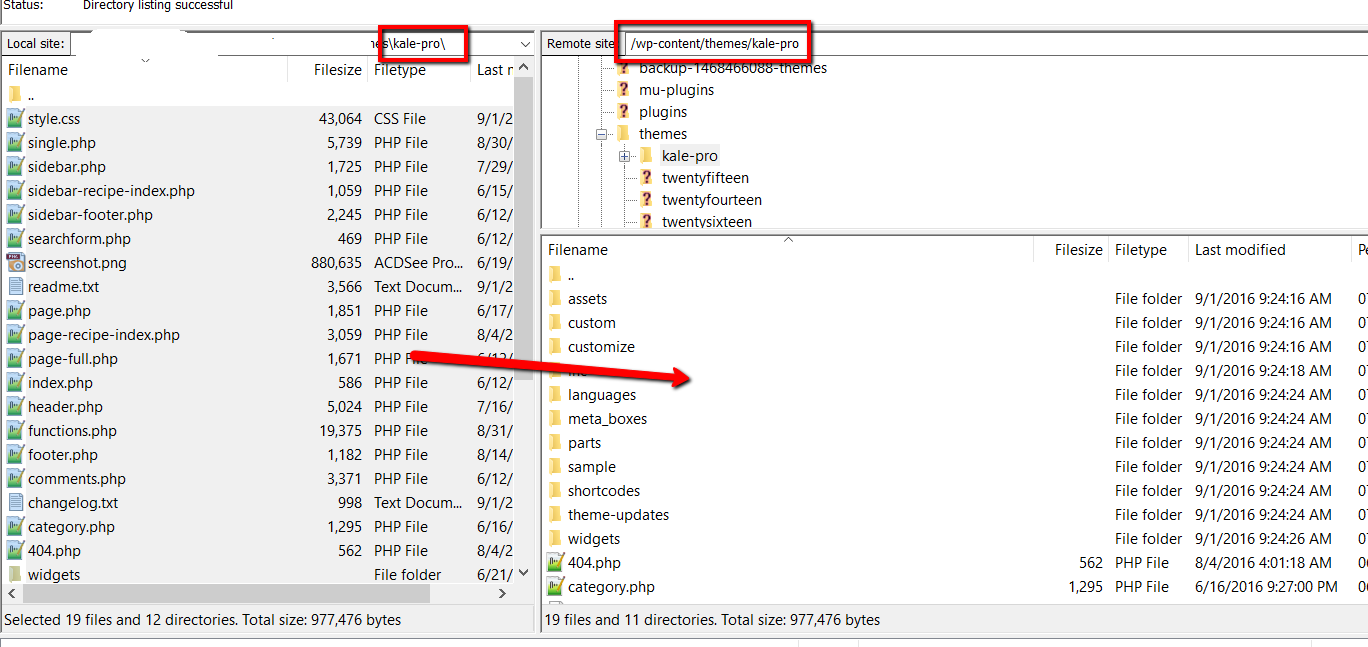Click inside the Remote site path field
1368x647 pixels.
(x=994, y=44)
